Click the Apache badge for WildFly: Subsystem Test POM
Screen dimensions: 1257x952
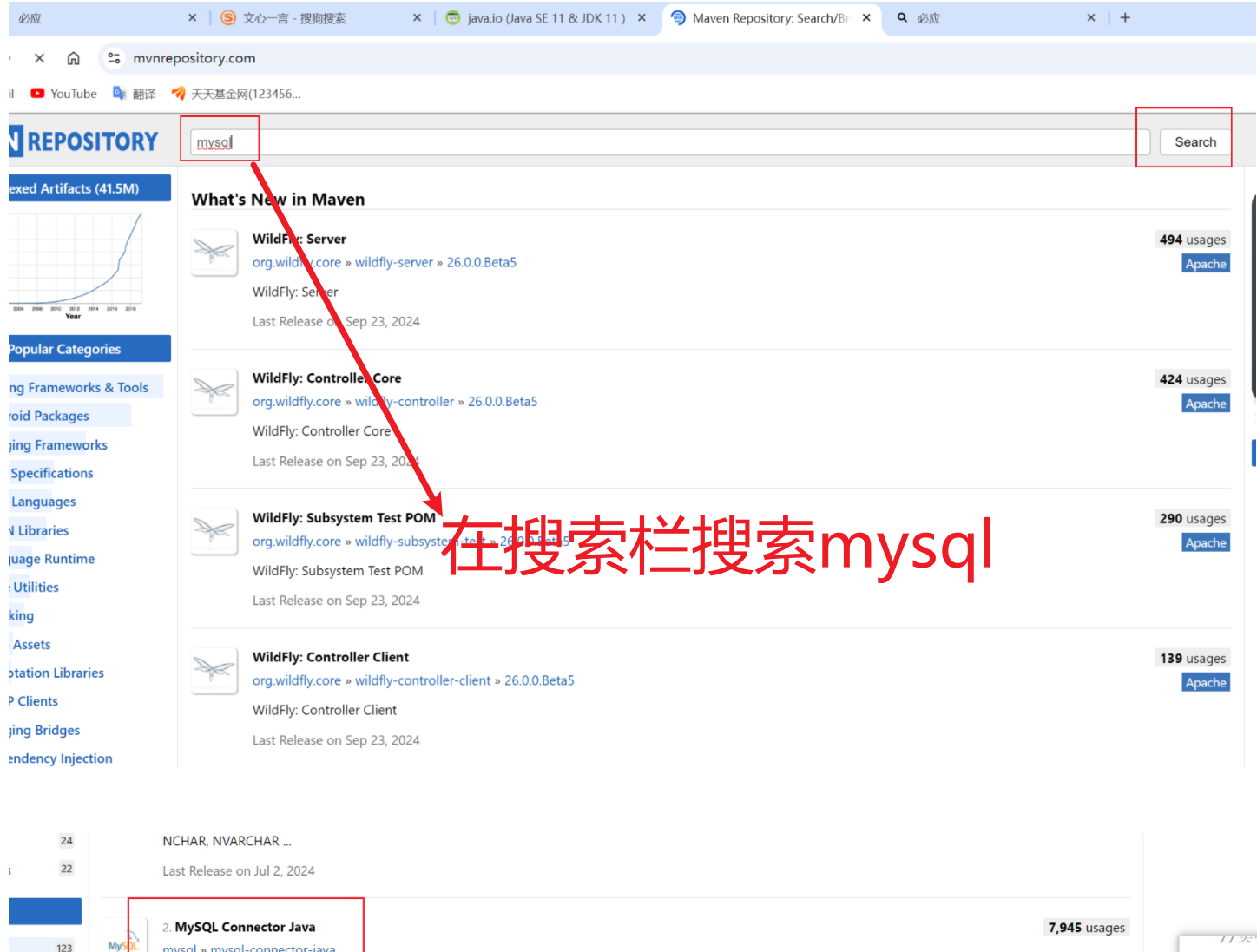tap(1206, 543)
